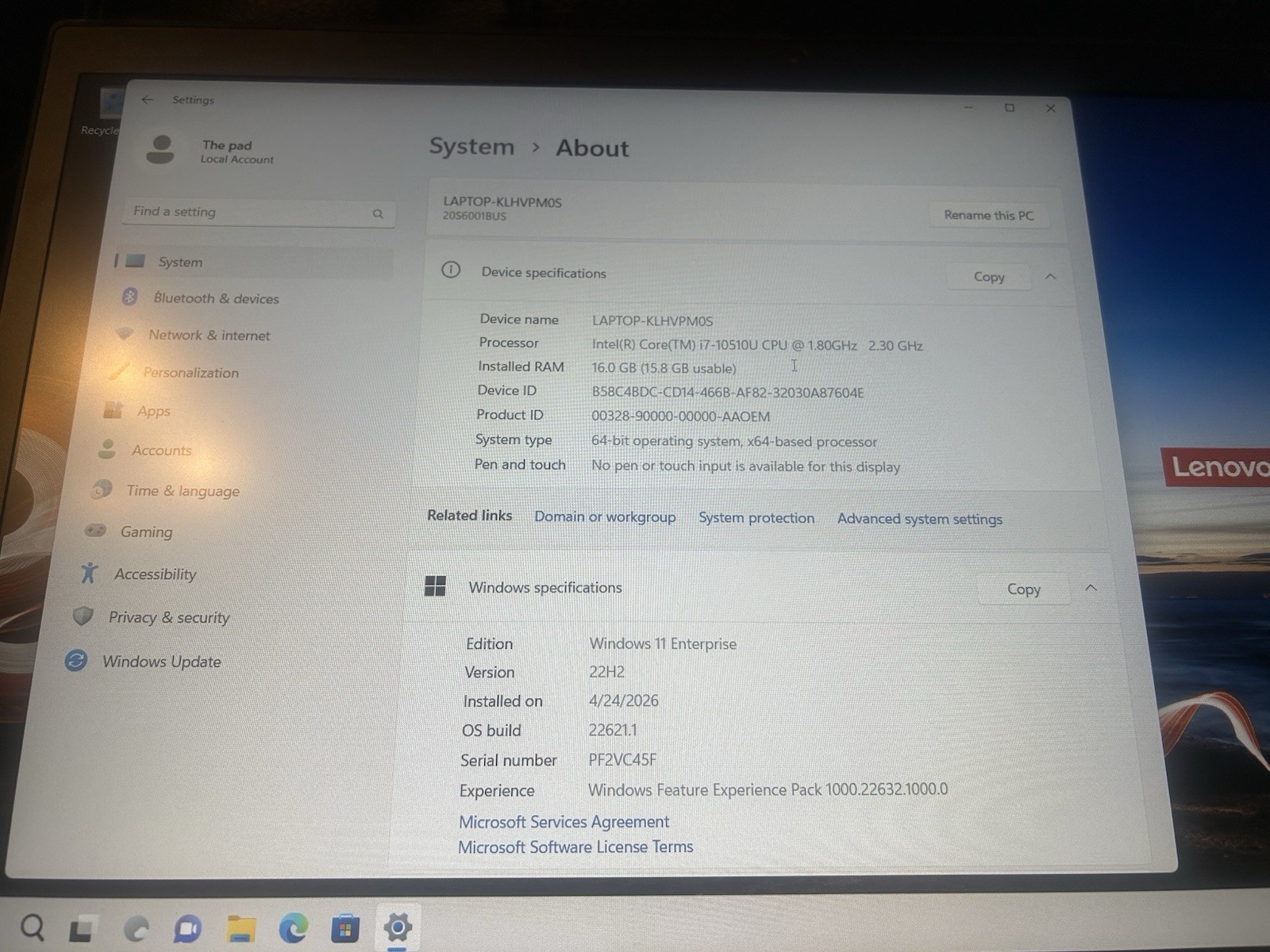Copy the Device specifications
The width and height of the screenshot is (1270, 952).
[989, 276]
